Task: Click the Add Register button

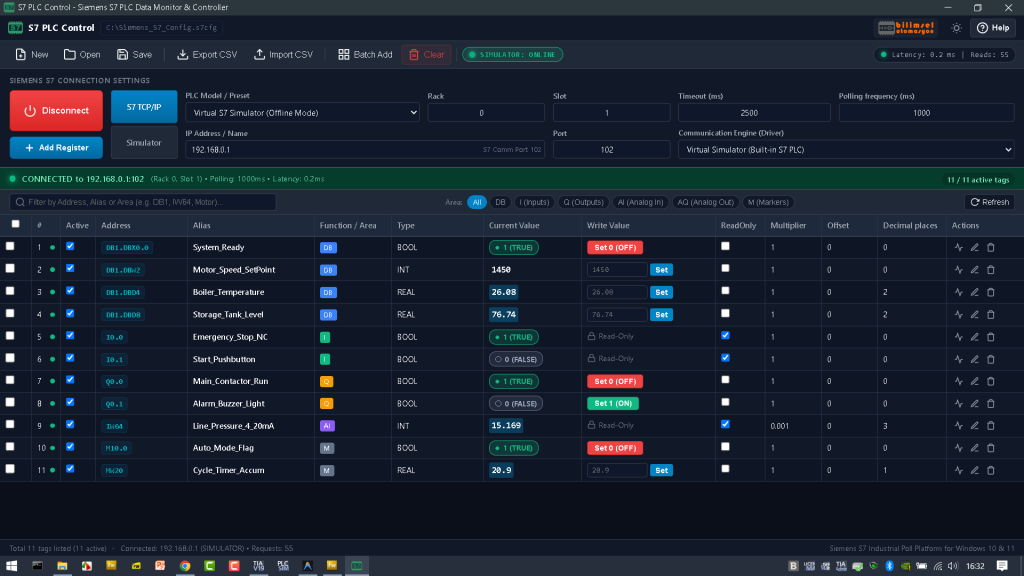Action: point(56,148)
